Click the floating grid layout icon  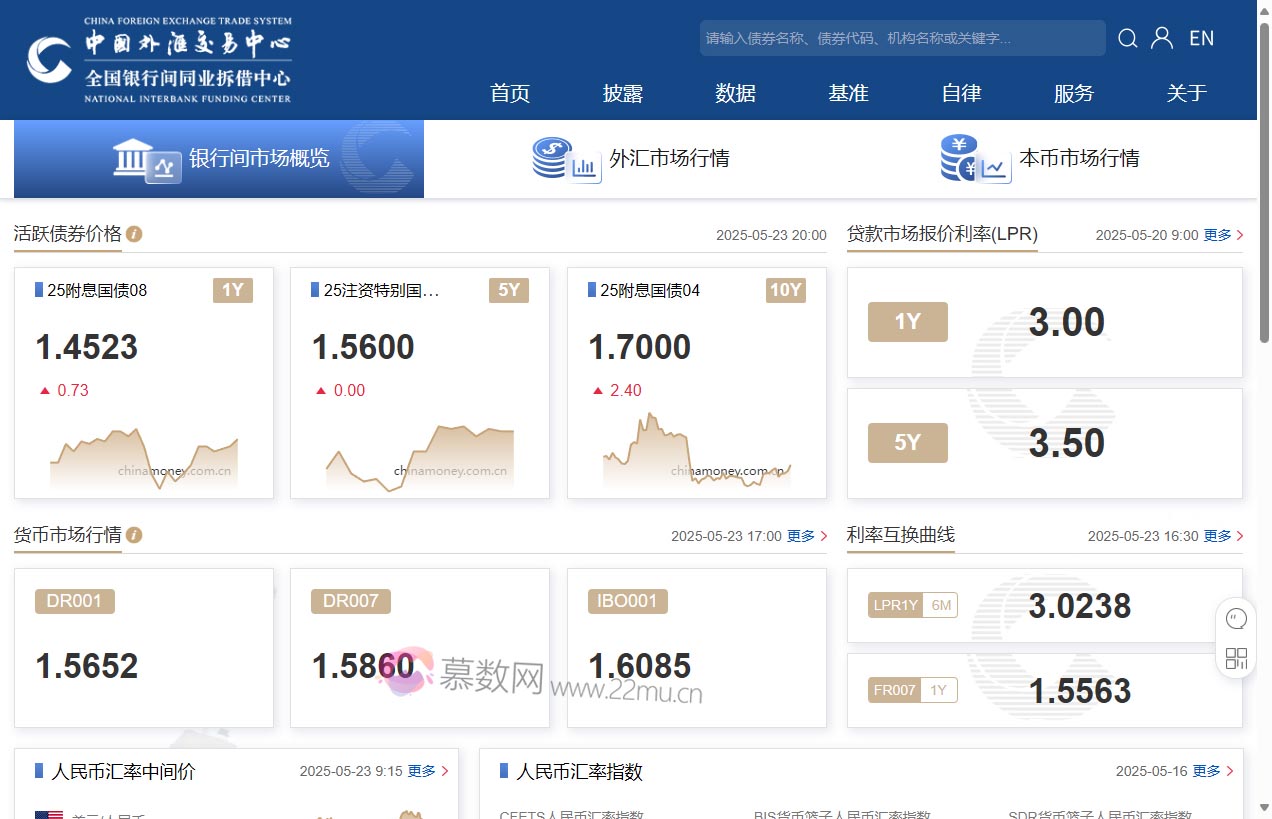[1236, 658]
